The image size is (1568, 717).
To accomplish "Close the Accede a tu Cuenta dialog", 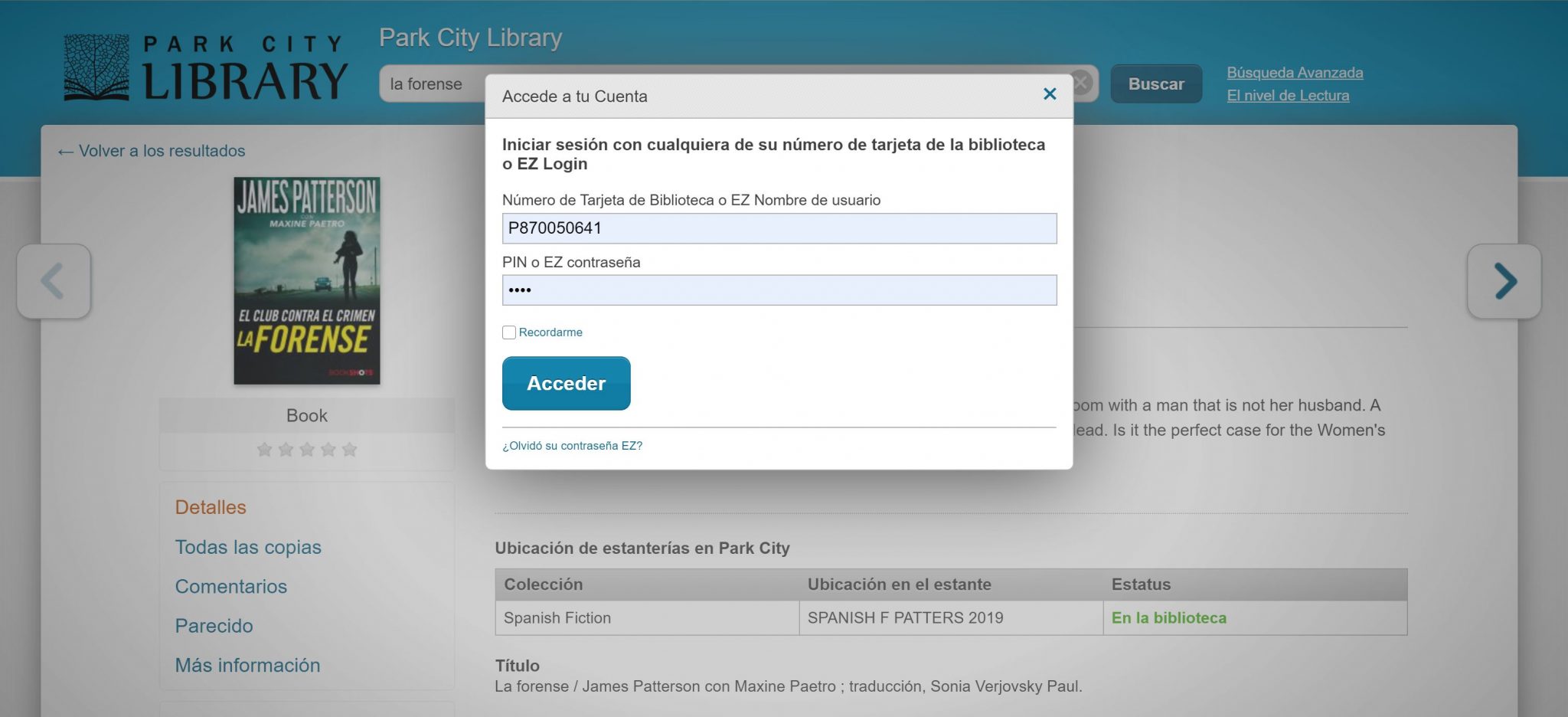I will [1050, 94].
